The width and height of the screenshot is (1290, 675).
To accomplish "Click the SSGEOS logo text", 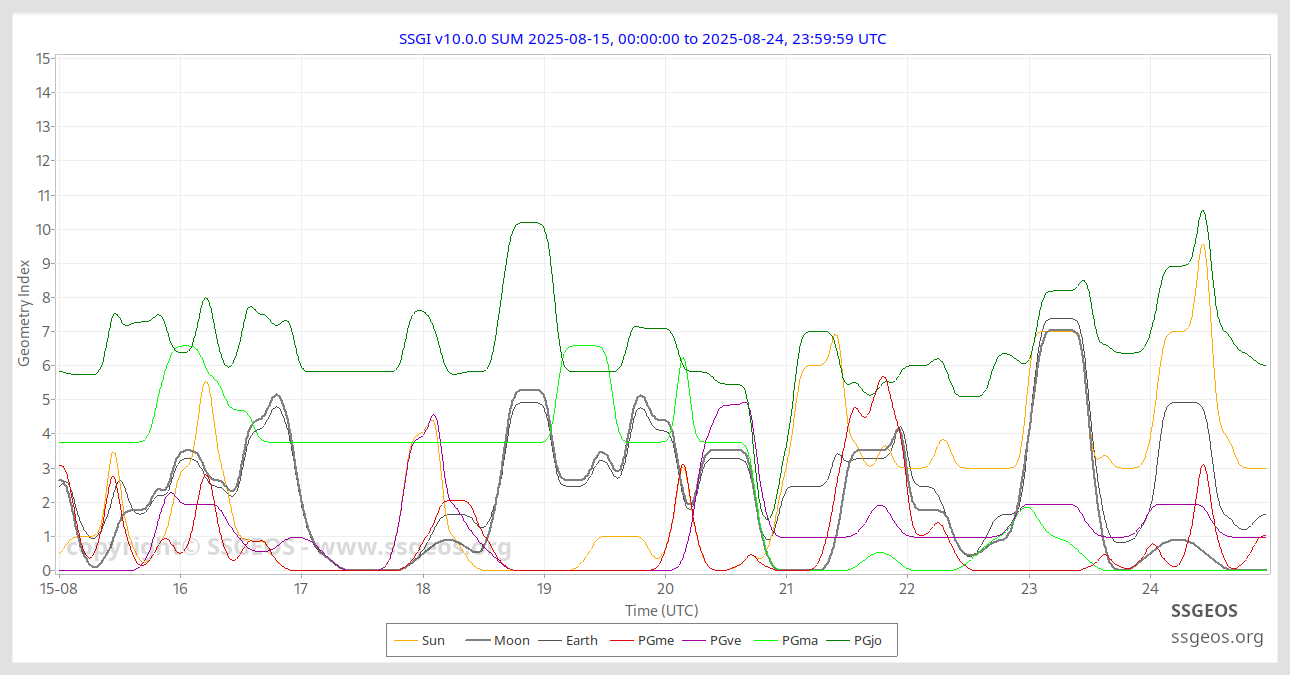I will coord(1204,610).
